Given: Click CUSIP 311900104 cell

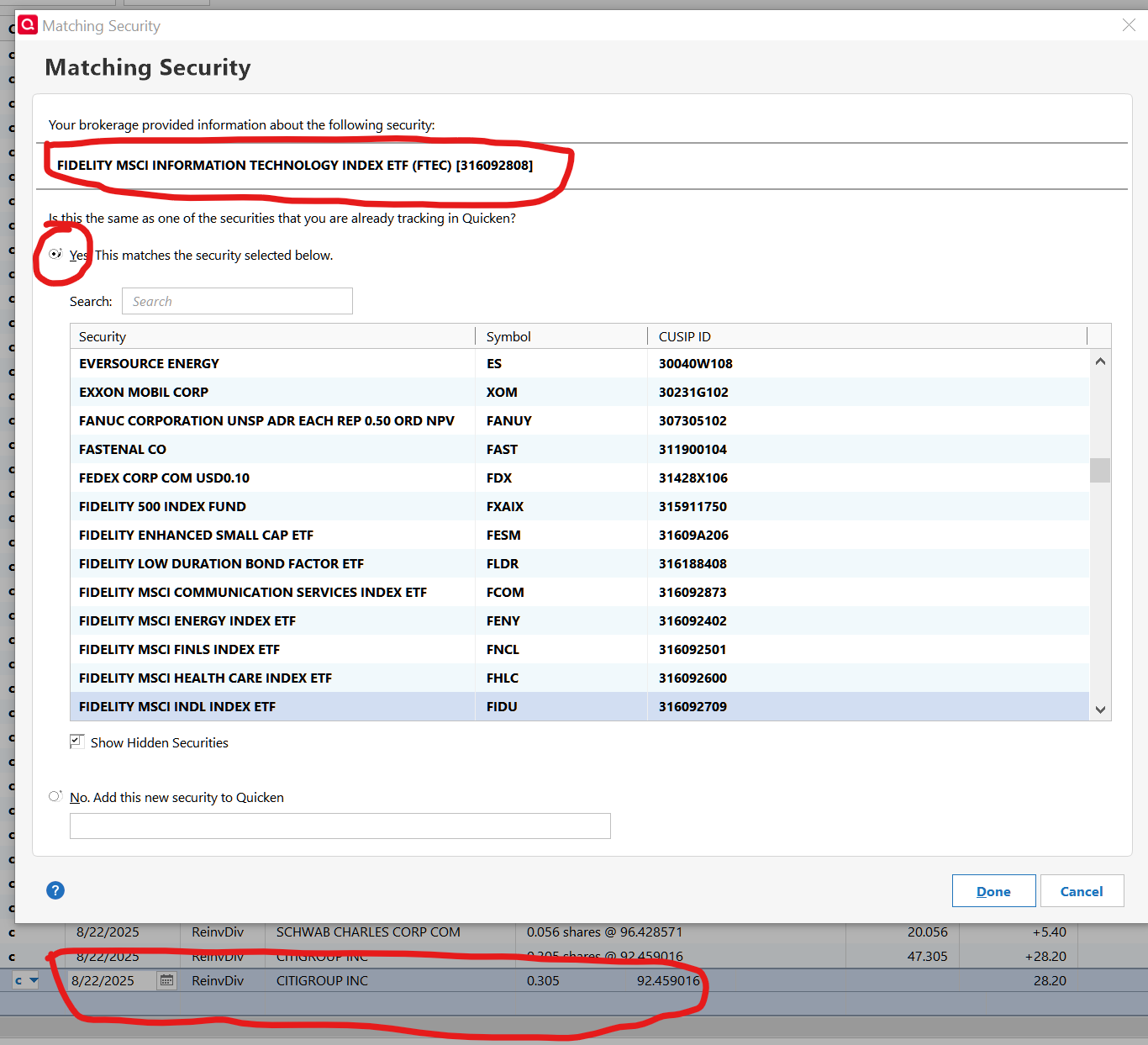Looking at the screenshot, I should click(692, 449).
